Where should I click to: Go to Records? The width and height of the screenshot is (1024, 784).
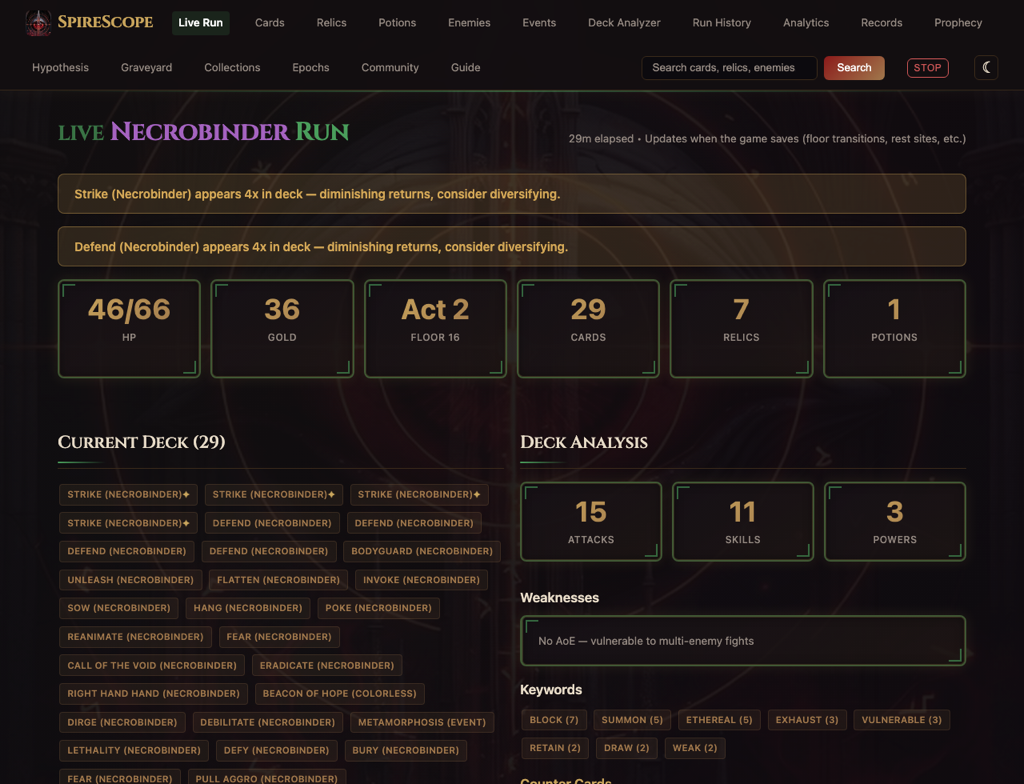[881, 23]
